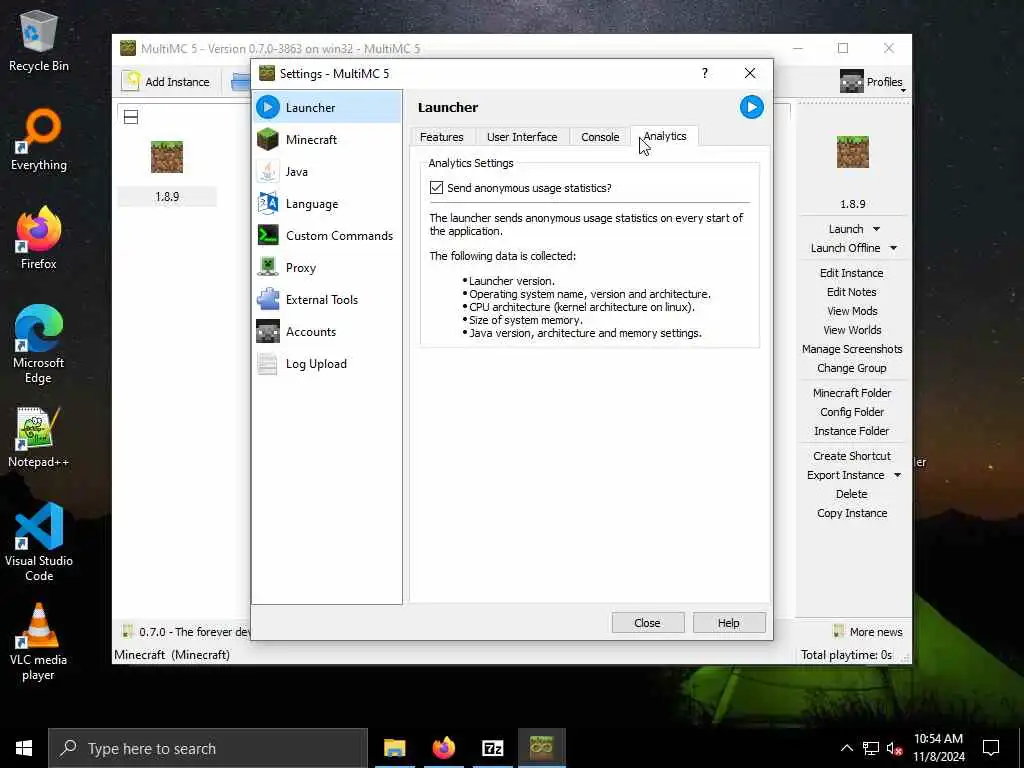Open the Custom Commands terminal icon
The width and height of the screenshot is (1024, 768).
(x=268, y=235)
